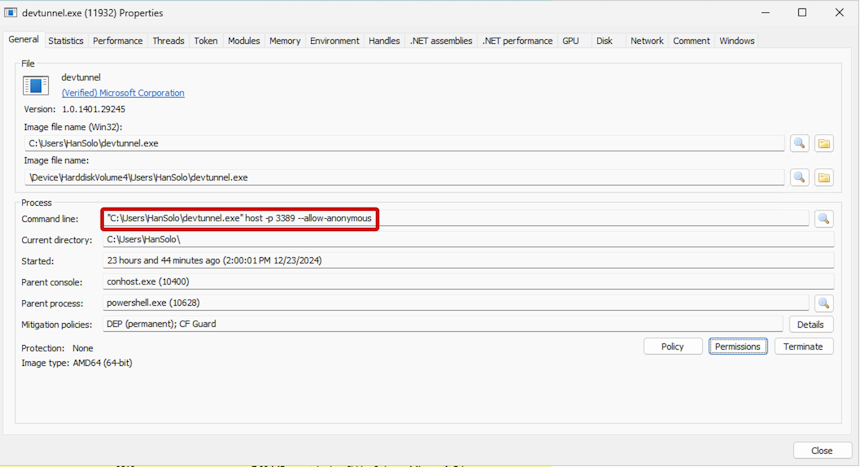Open folder location of Win32 image file

(824, 143)
